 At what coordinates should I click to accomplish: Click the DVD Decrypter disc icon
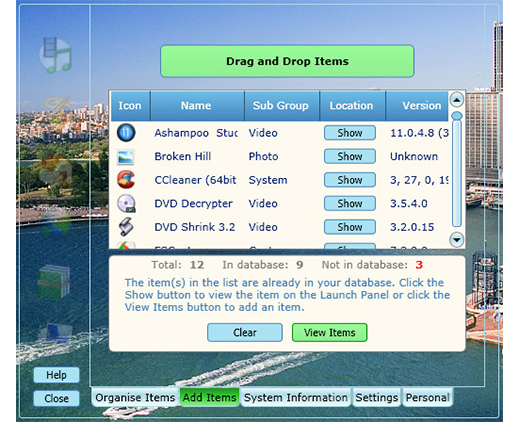click(x=126, y=203)
